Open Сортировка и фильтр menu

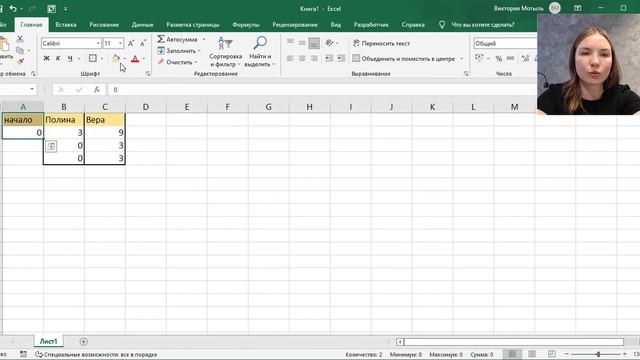point(225,51)
